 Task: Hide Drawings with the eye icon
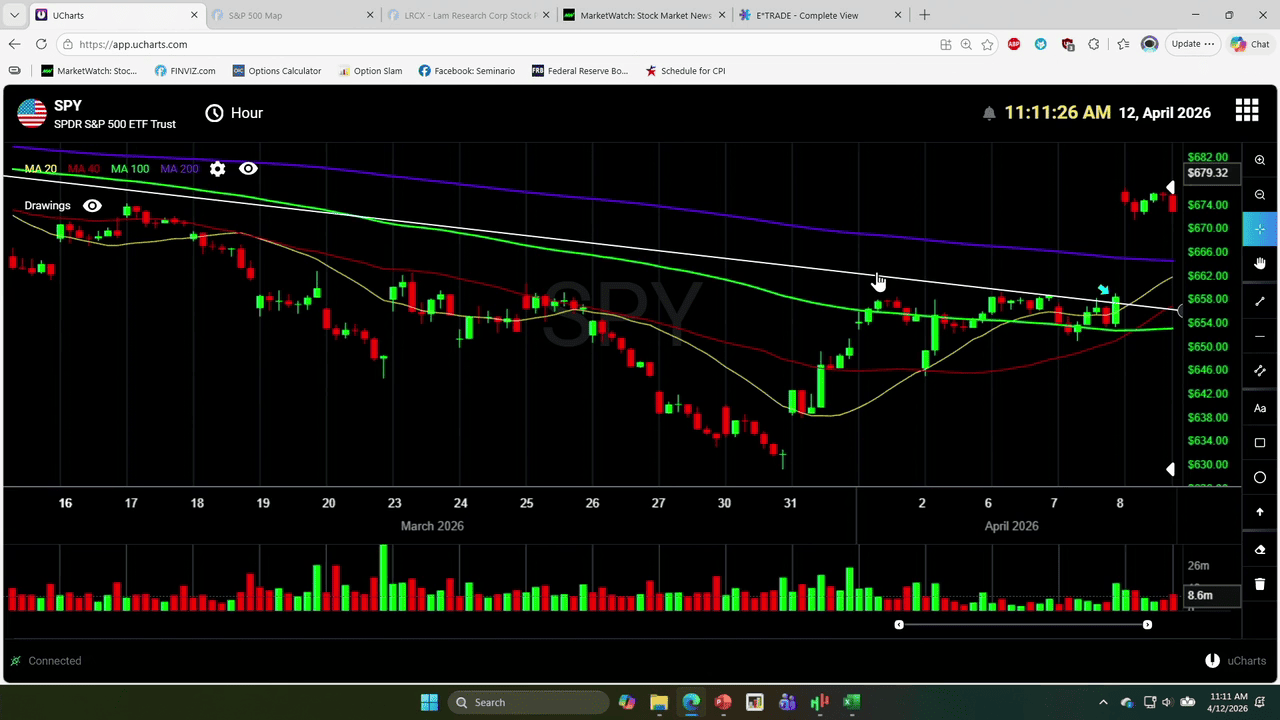pos(92,206)
